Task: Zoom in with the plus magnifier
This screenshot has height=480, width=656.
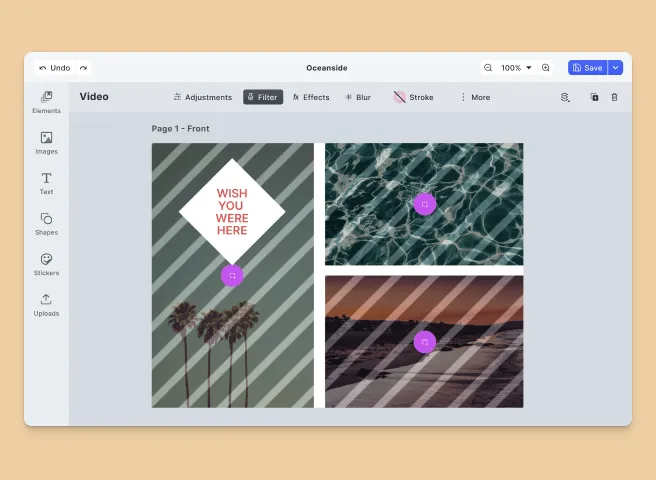Action: click(x=546, y=68)
